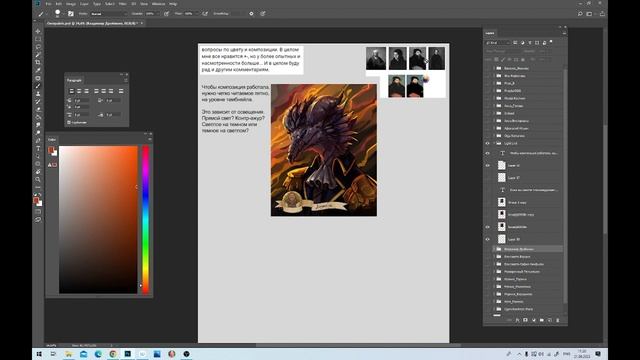
Task: Select the Clone Stamp tool
Action: coord(38,93)
